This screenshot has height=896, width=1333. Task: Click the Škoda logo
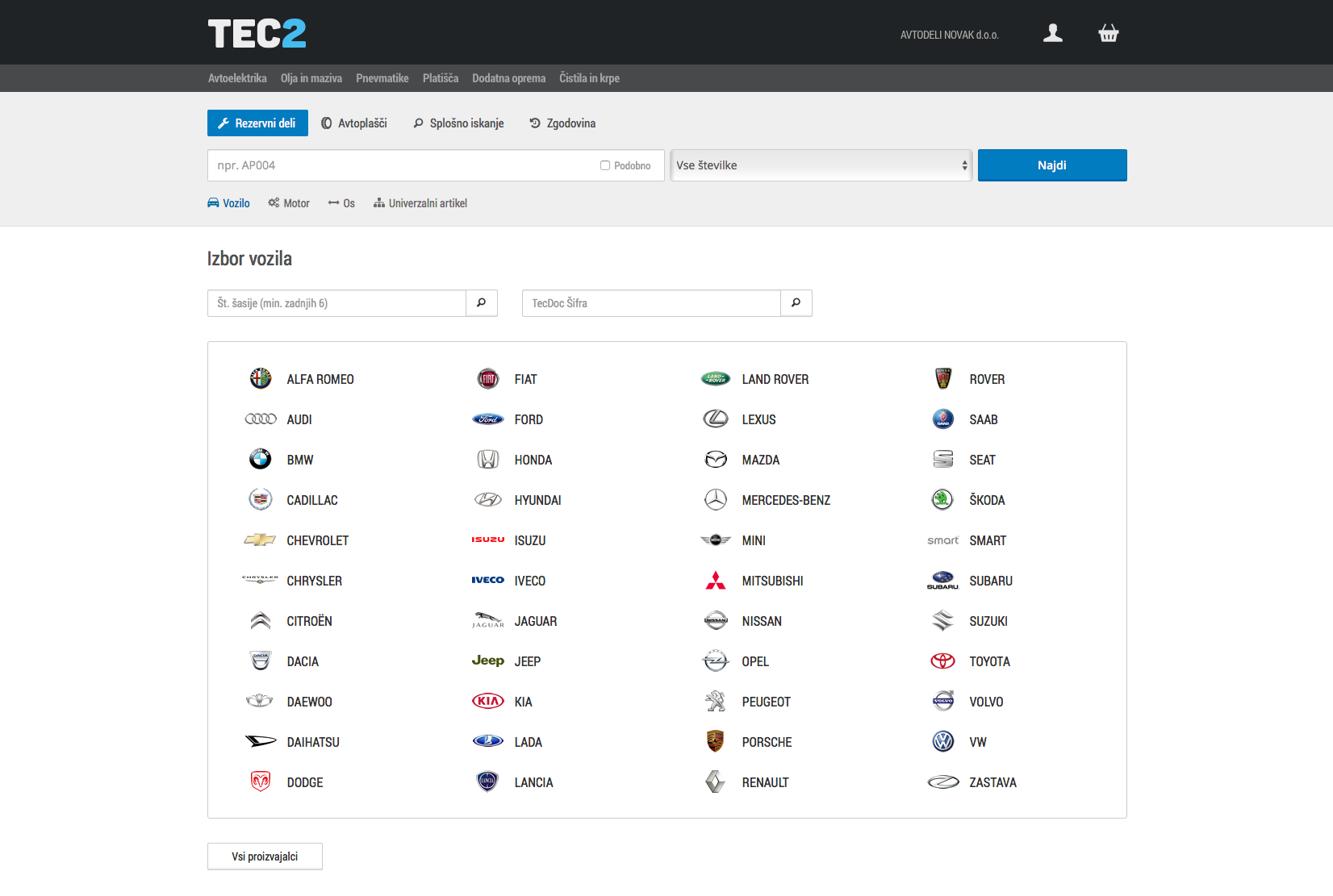pyautogui.click(x=943, y=499)
